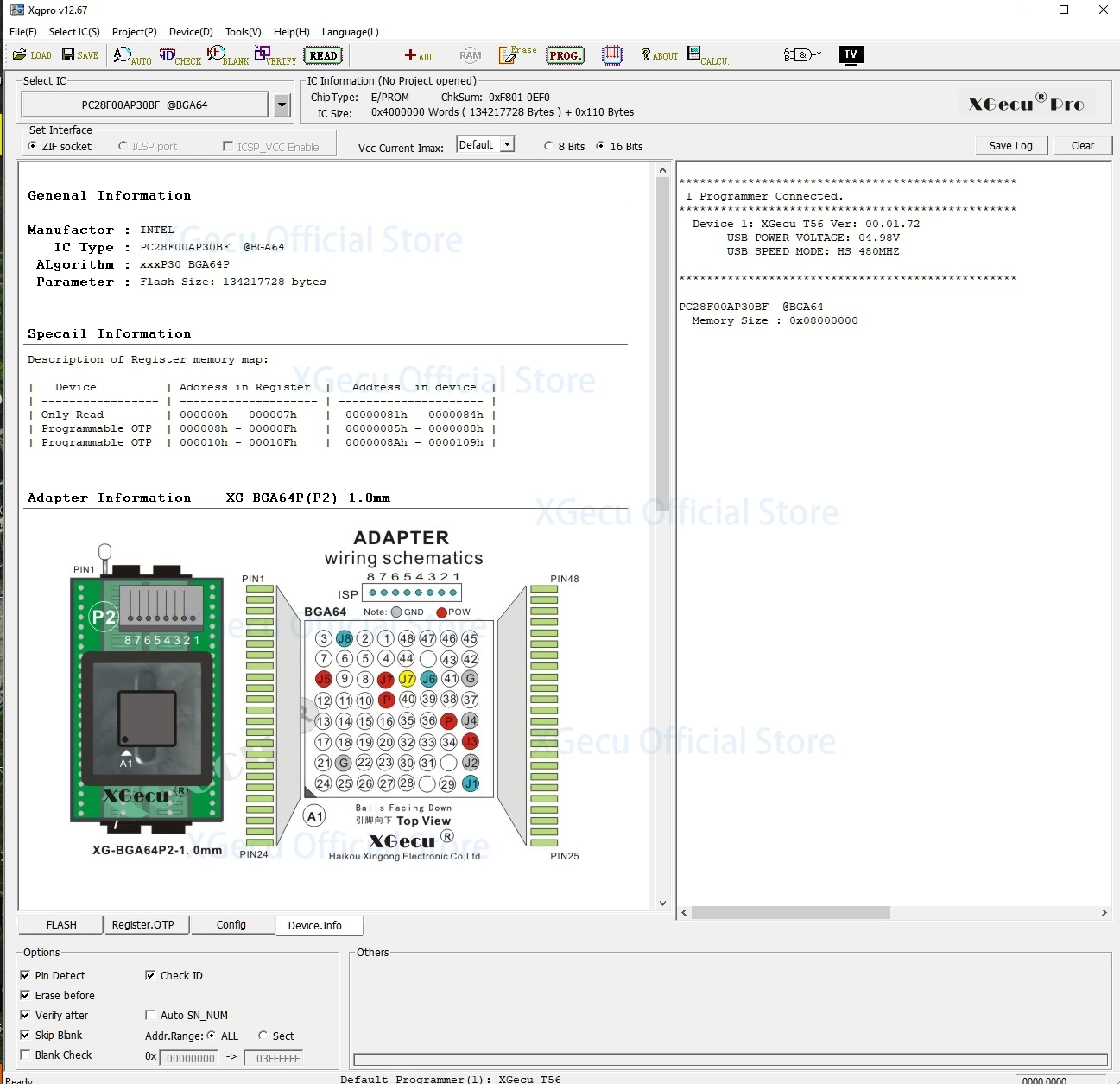1120x1084 pixels.
Task: Toggle Verify after option
Action: pos(54,1016)
